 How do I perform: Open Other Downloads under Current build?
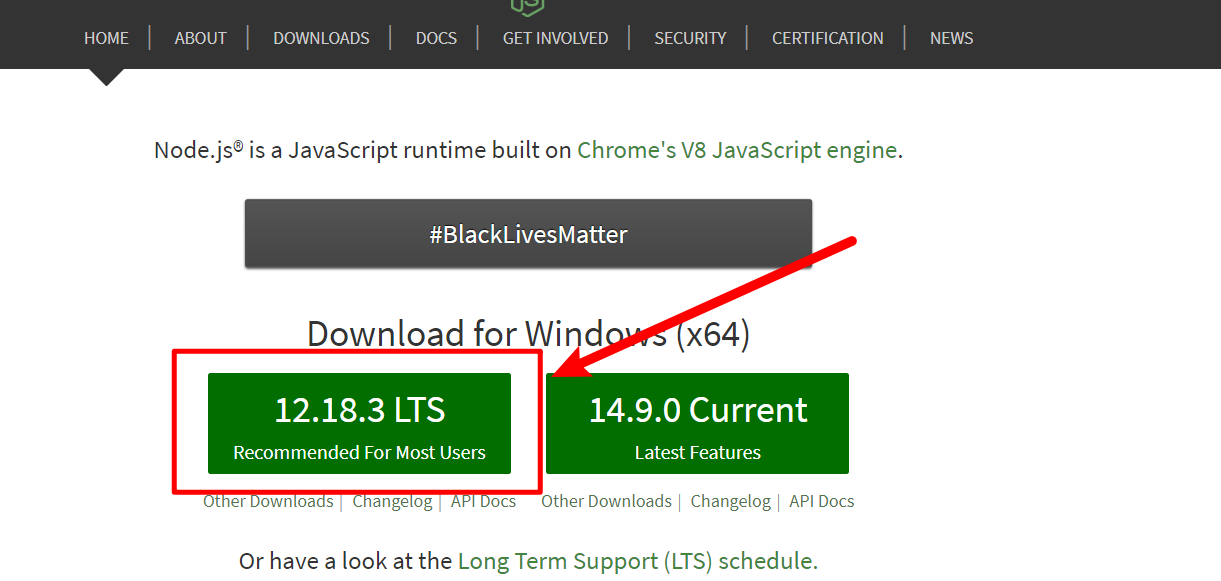pos(606,501)
